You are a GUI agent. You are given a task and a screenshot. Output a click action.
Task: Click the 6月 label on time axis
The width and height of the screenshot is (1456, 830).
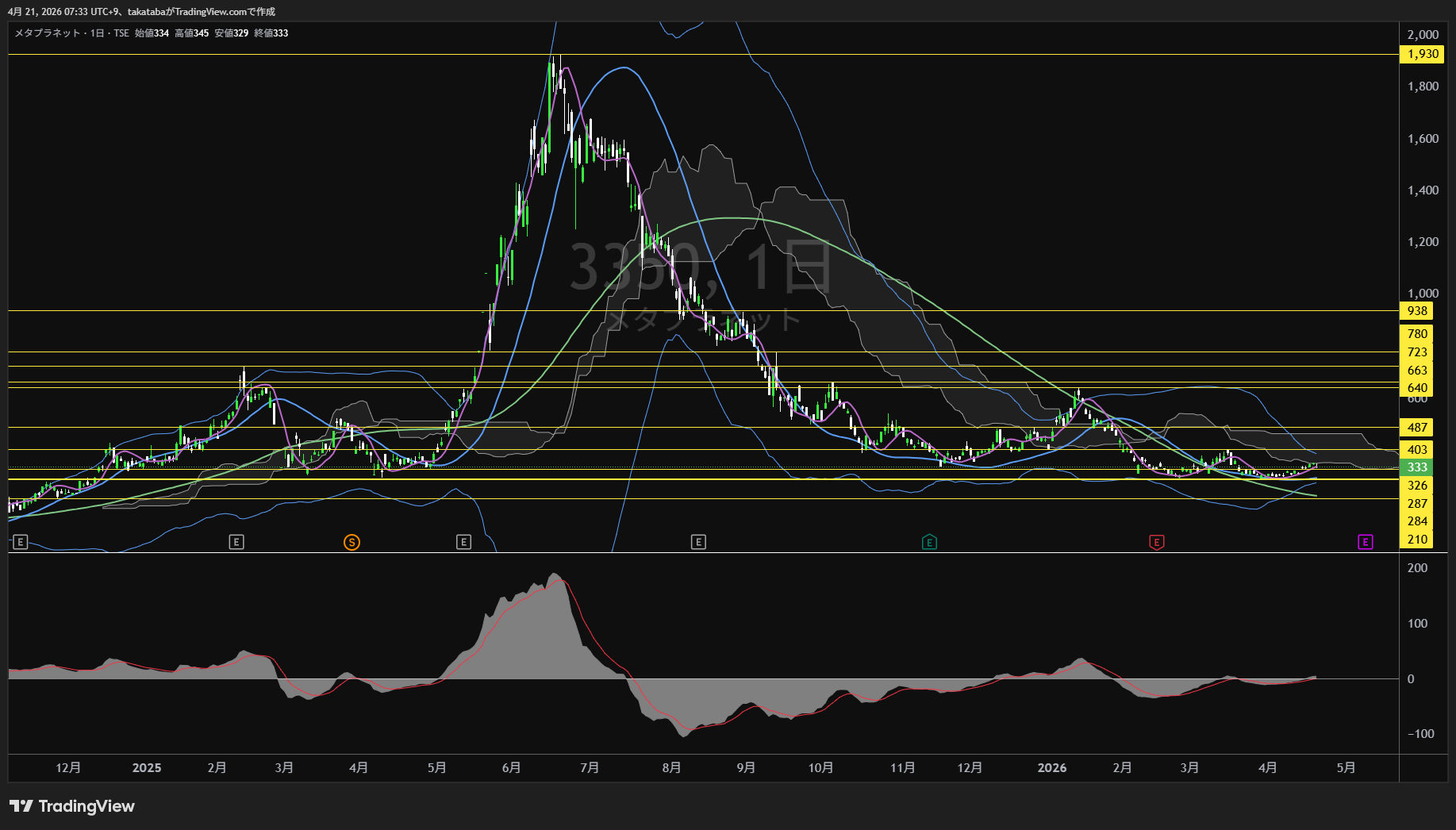click(512, 768)
